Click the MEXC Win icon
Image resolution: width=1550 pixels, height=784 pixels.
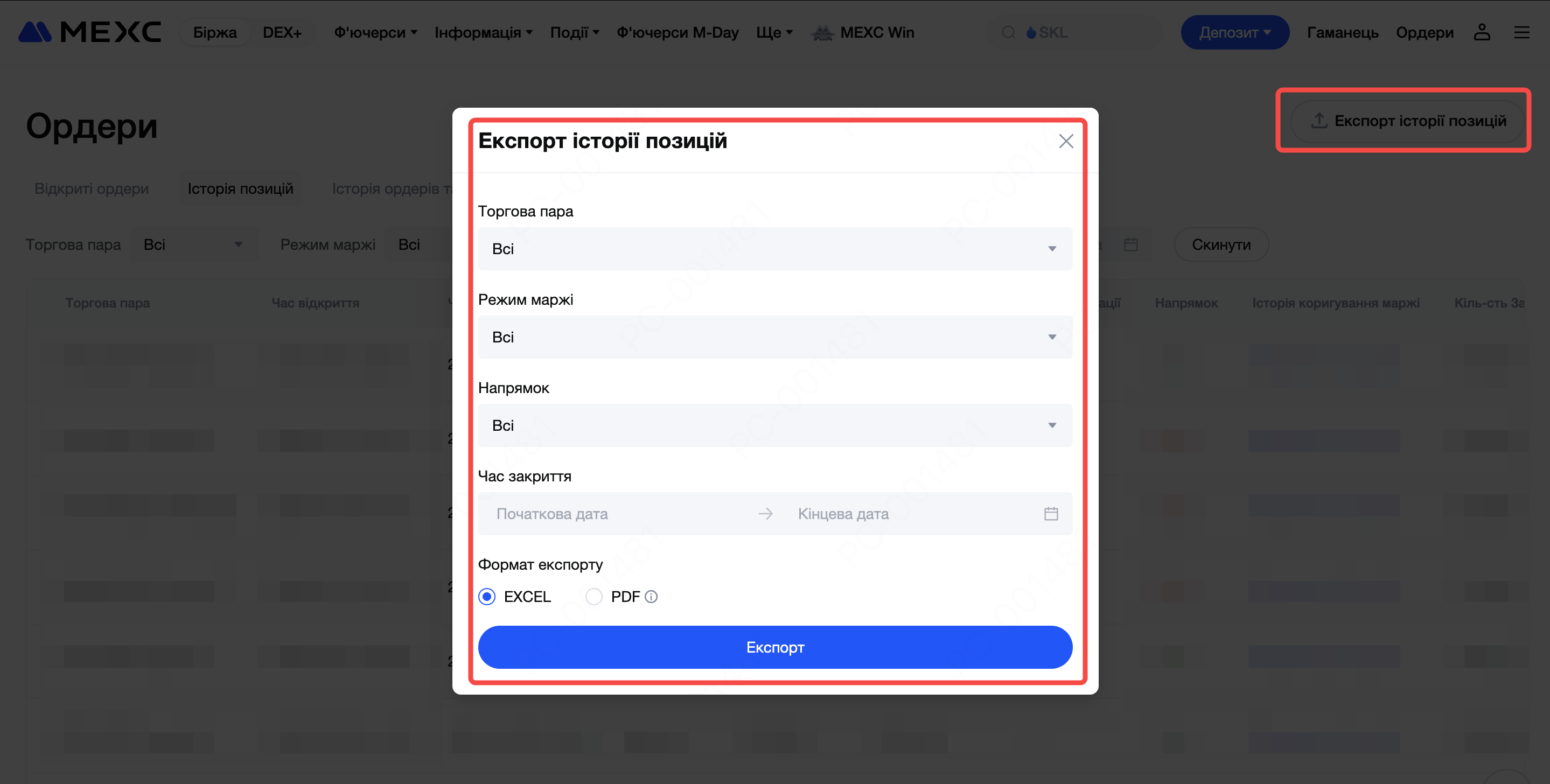pyautogui.click(x=822, y=32)
